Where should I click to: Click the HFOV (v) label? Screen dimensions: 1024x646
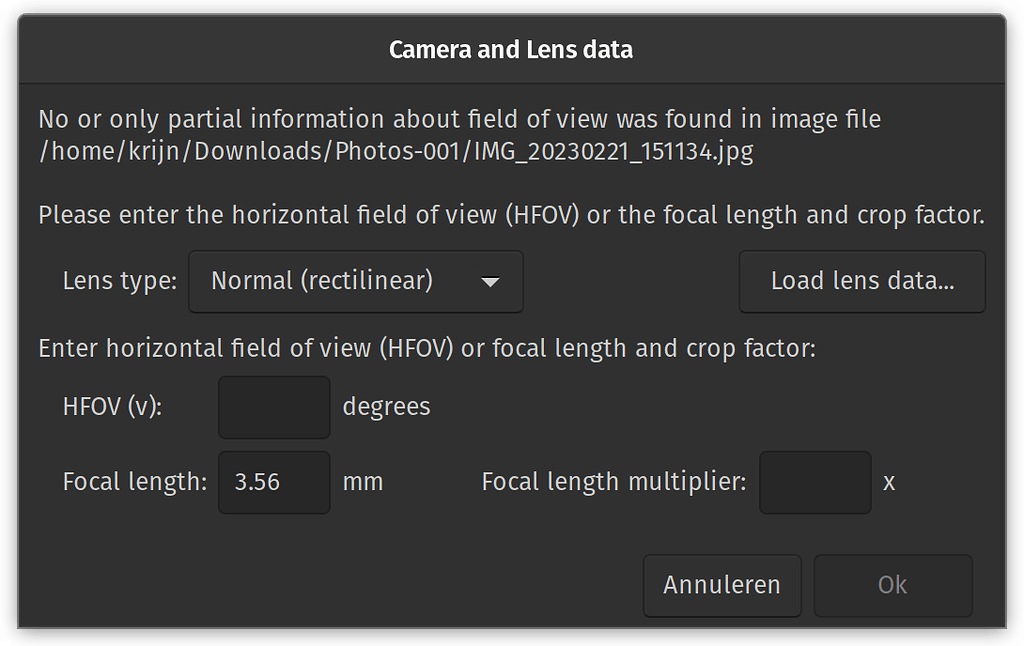click(111, 407)
